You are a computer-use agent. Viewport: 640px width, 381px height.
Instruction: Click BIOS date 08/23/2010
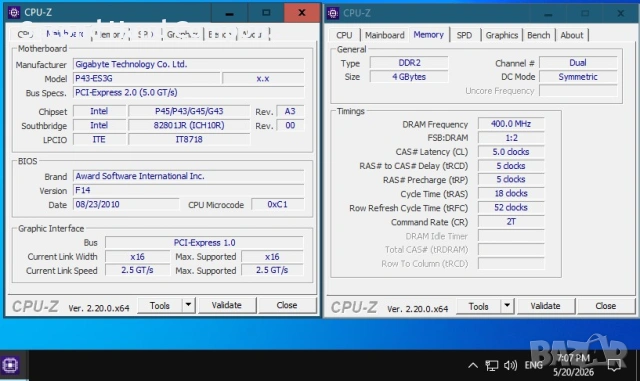tap(126, 204)
